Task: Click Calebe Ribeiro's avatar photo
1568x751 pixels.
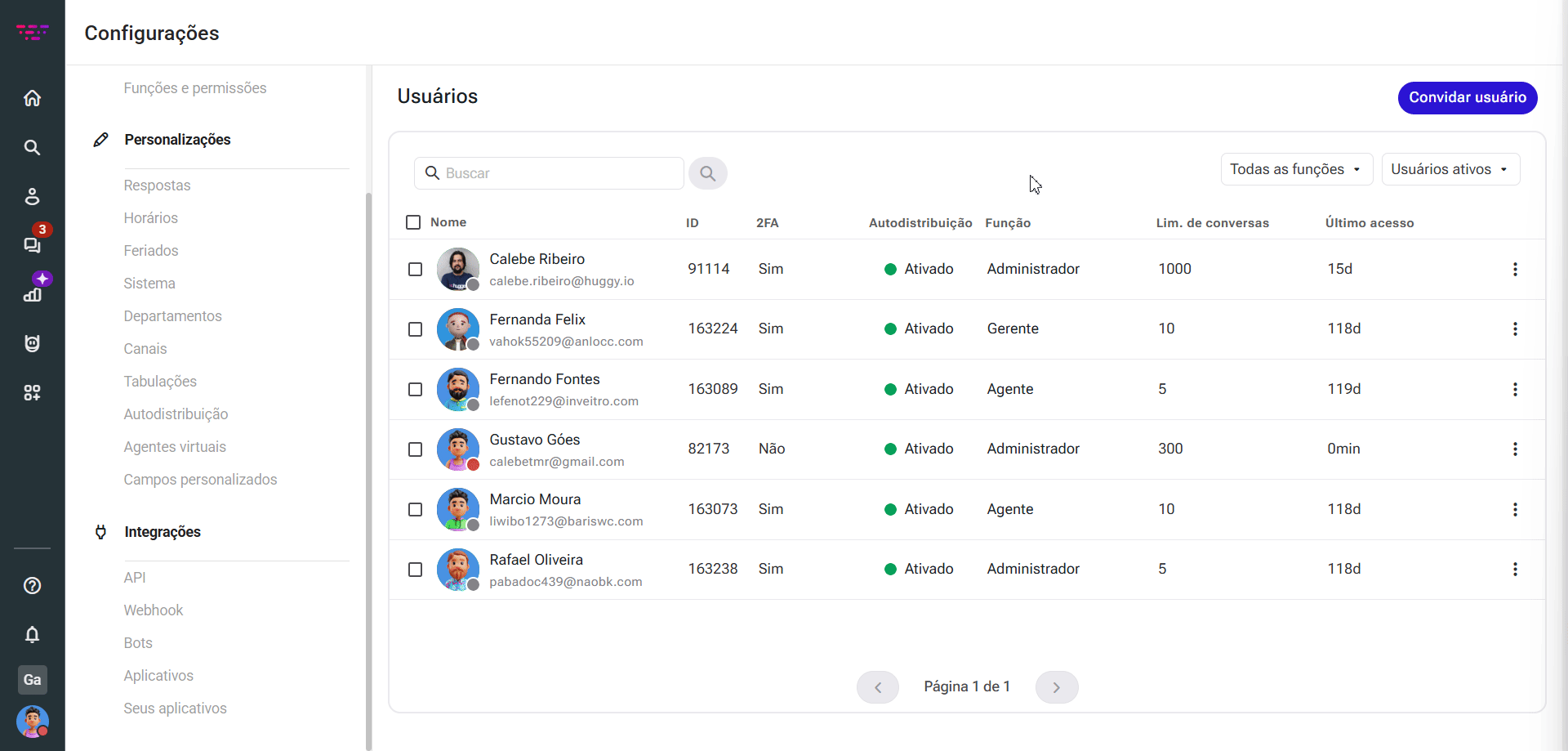Action: 458,269
